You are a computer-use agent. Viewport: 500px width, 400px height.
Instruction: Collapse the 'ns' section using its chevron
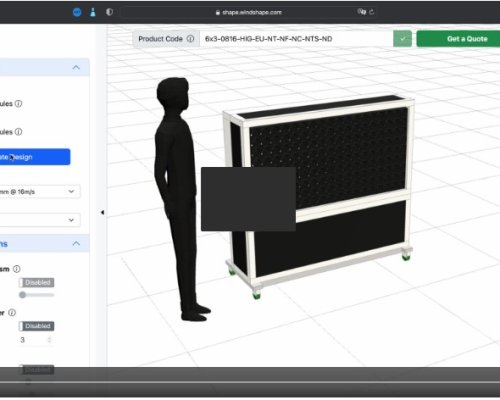76,243
